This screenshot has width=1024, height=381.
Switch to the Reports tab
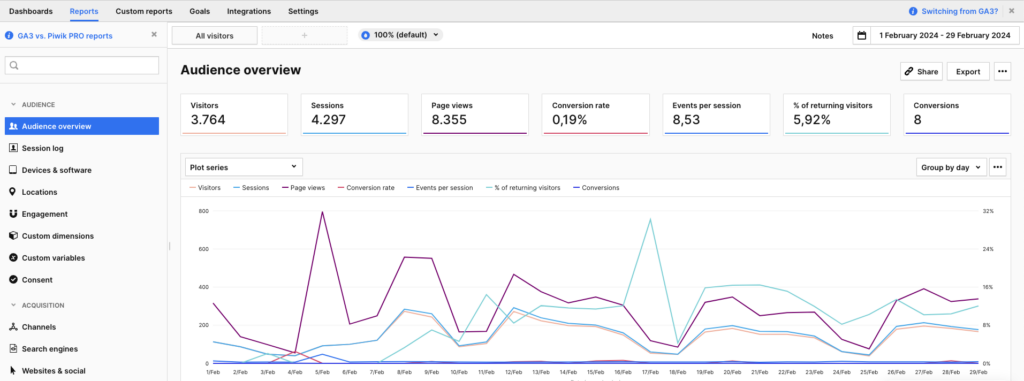pyautogui.click(x=84, y=11)
